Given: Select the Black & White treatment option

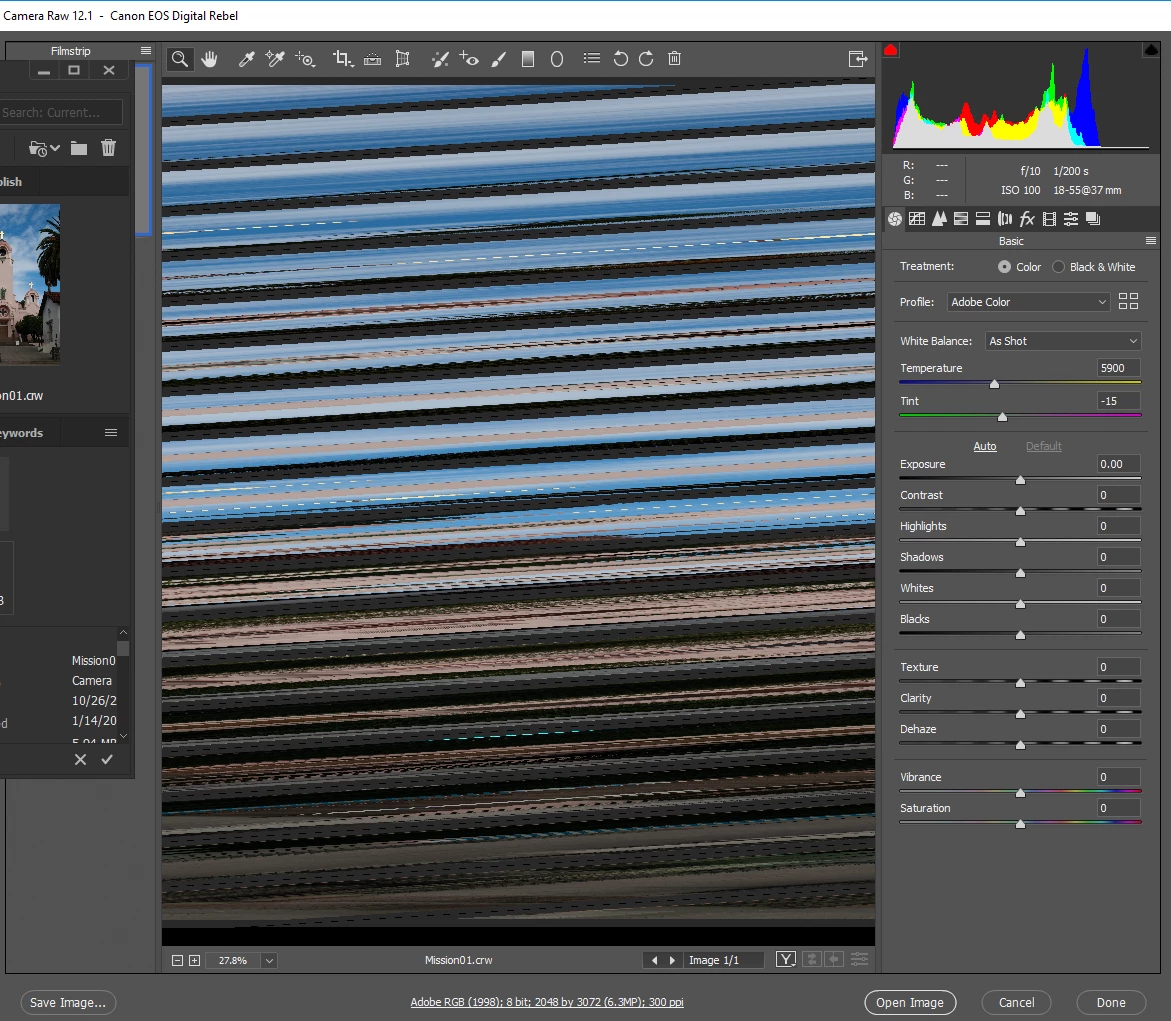Looking at the screenshot, I should click(1059, 267).
